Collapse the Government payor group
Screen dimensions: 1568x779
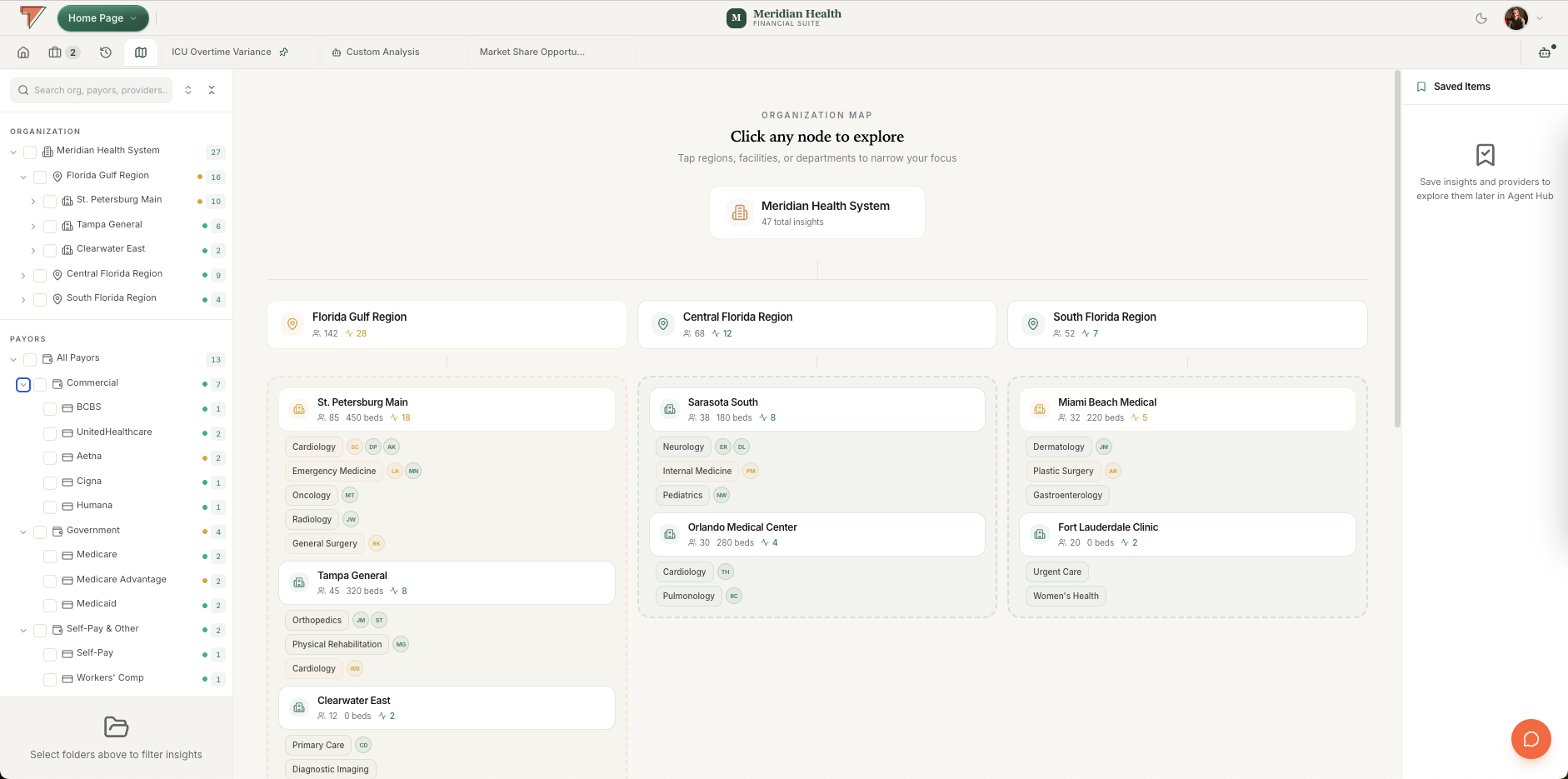(x=23, y=532)
